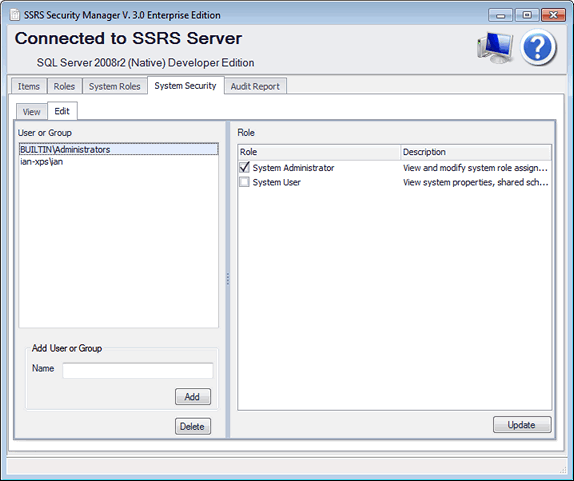Click the application icon in the title bar
The image size is (574, 481).
pos(15,15)
